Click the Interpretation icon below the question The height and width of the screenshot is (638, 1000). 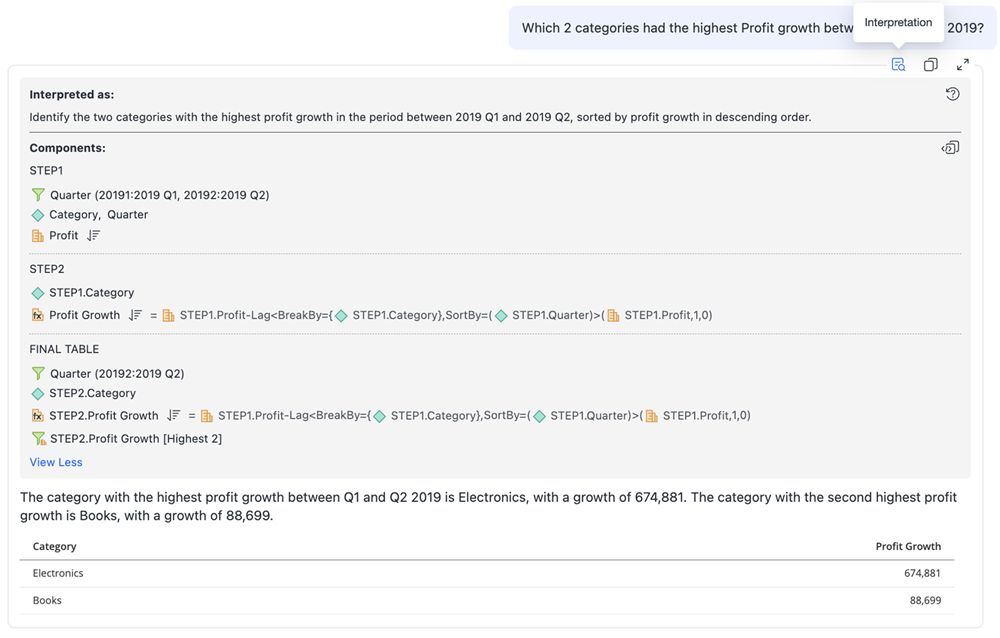tap(898, 65)
